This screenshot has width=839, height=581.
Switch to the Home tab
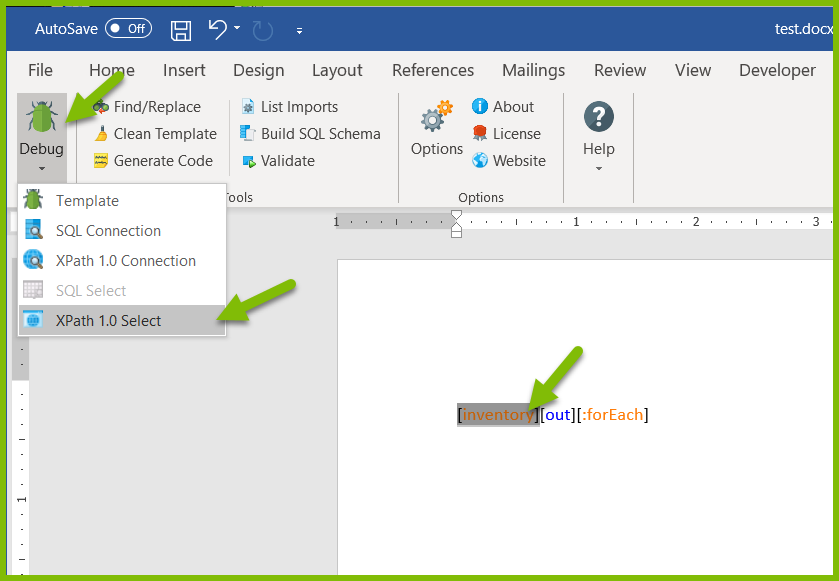pyautogui.click(x=112, y=70)
